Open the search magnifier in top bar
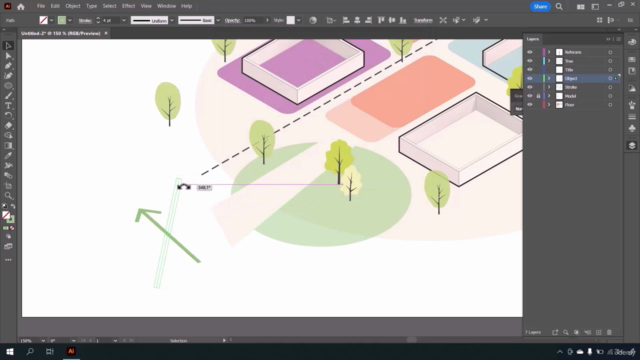This screenshot has width=640, height=360. [x=559, y=7]
